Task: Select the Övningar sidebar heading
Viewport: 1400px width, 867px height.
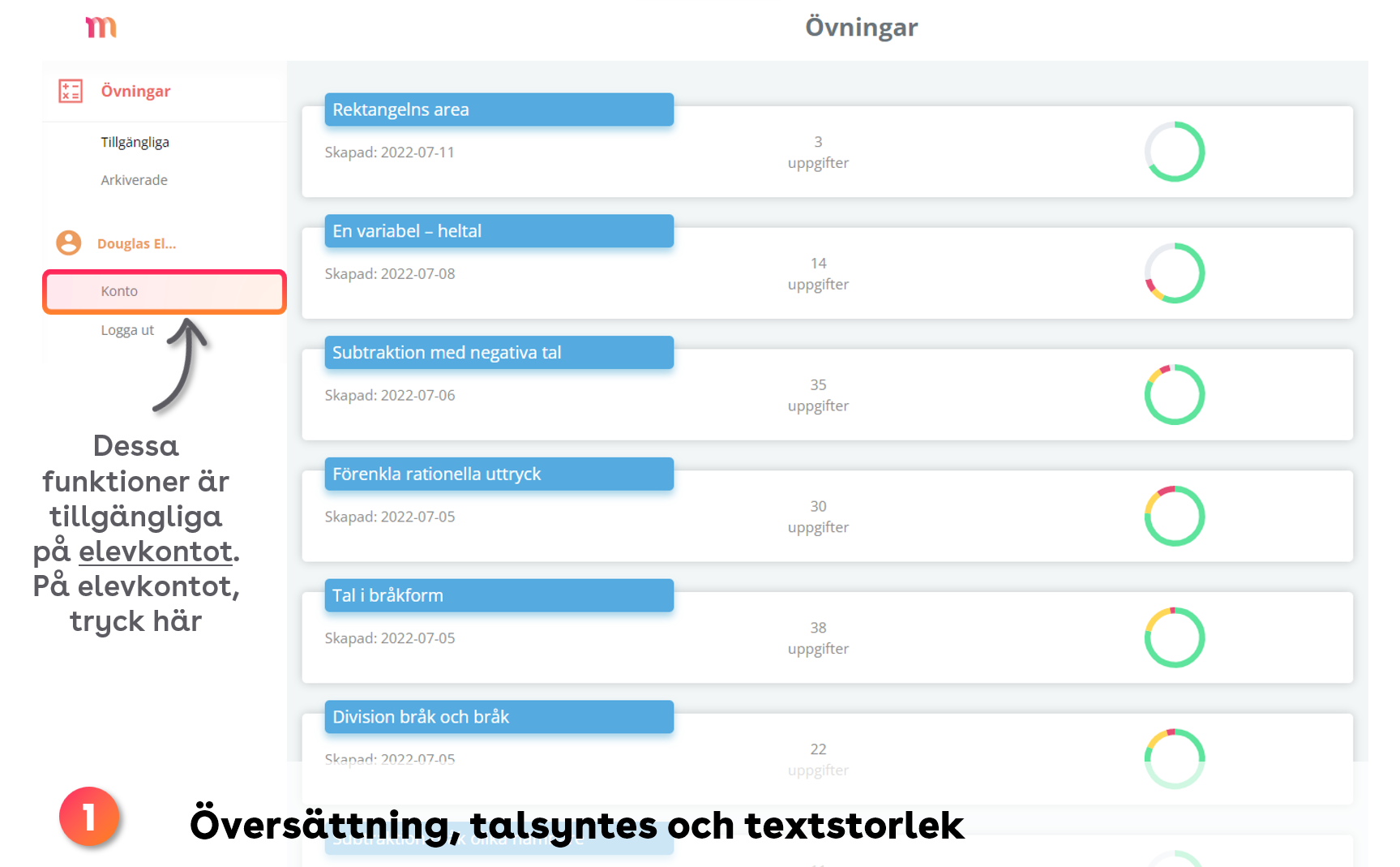Action: (135, 91)
